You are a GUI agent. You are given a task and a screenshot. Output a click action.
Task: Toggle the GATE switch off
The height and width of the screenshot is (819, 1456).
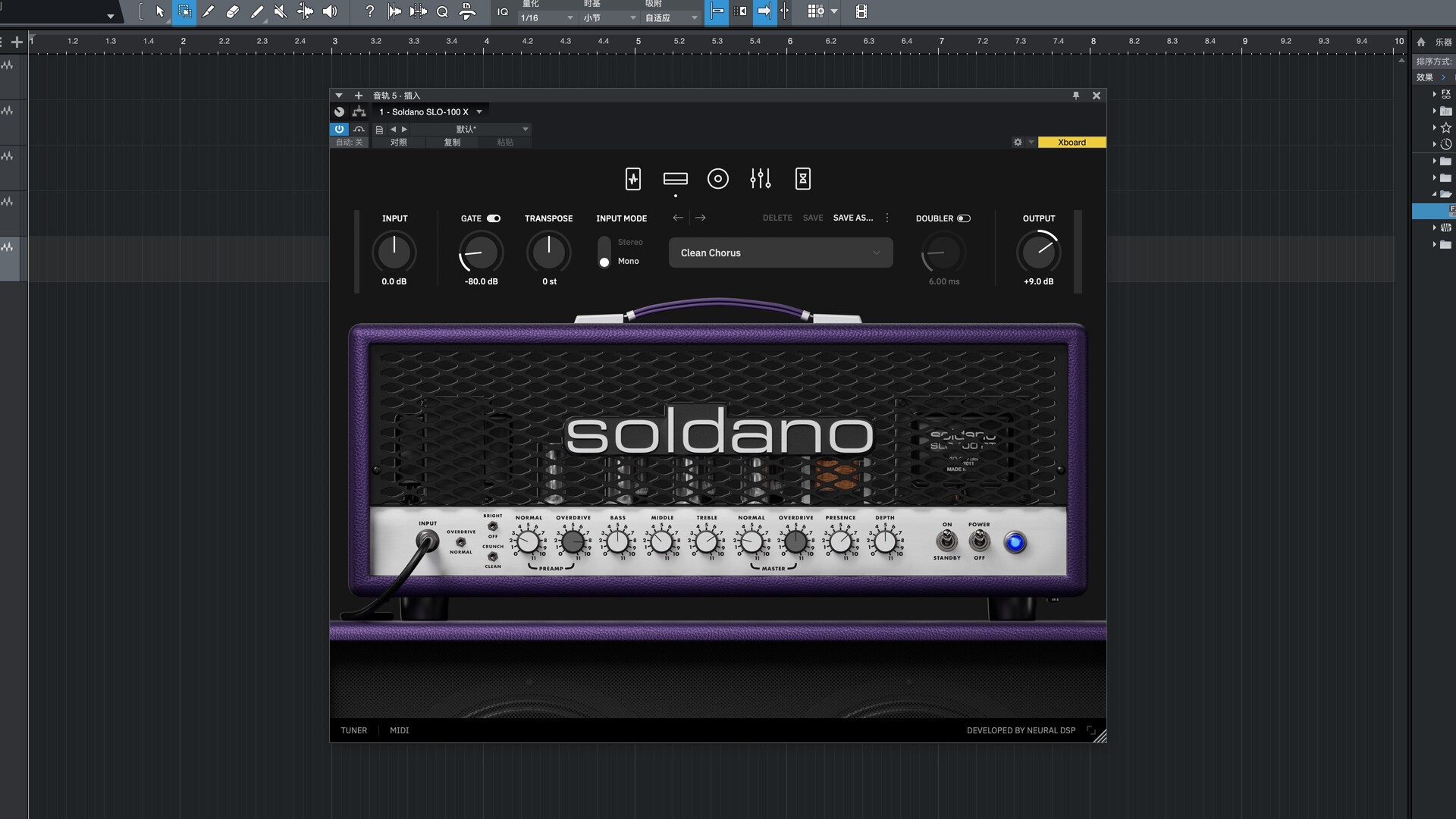[494, 218]
